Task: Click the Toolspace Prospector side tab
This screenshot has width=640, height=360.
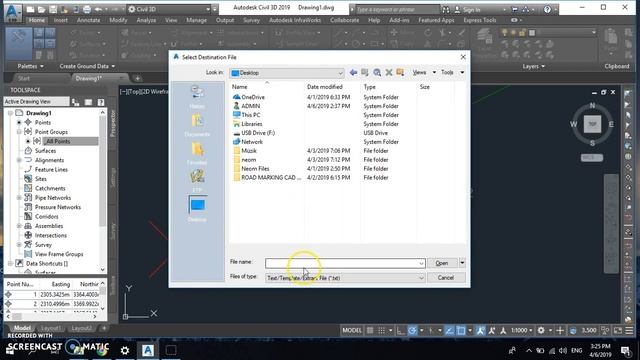Action: pos(113,123)
